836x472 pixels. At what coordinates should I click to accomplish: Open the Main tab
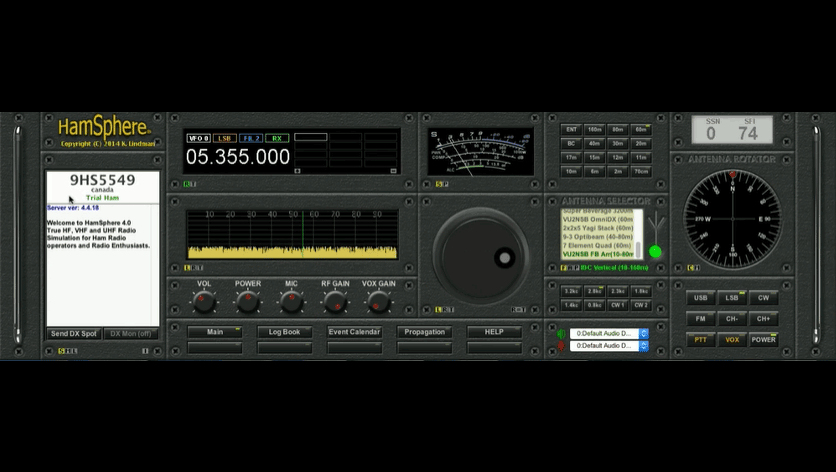[x=215, y=332]
